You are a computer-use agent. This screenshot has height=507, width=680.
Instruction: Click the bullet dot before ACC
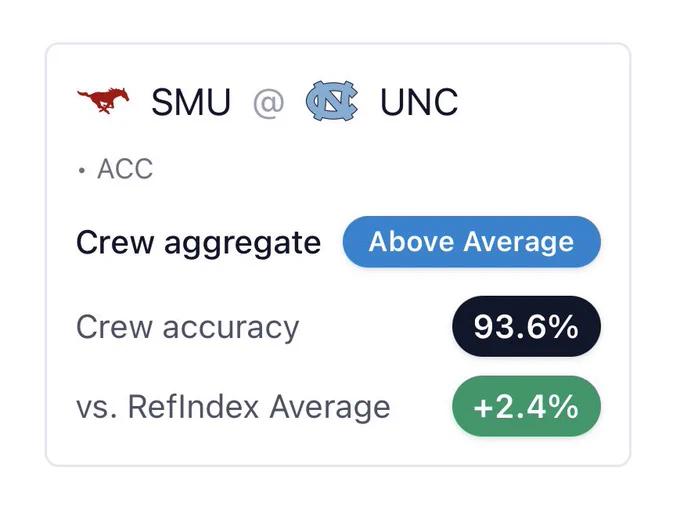[x=82, y=170]
